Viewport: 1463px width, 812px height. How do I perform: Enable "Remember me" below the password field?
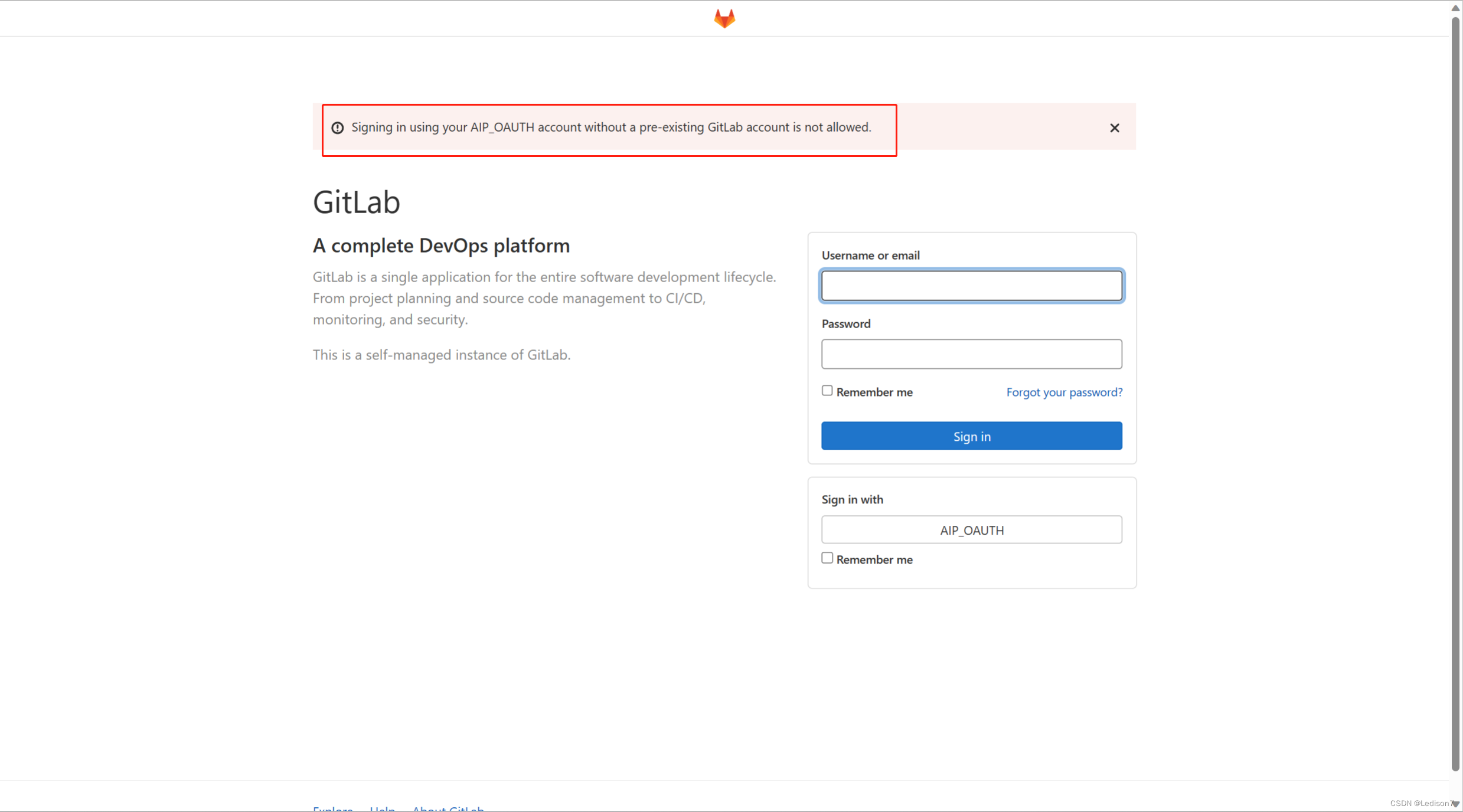827,390
